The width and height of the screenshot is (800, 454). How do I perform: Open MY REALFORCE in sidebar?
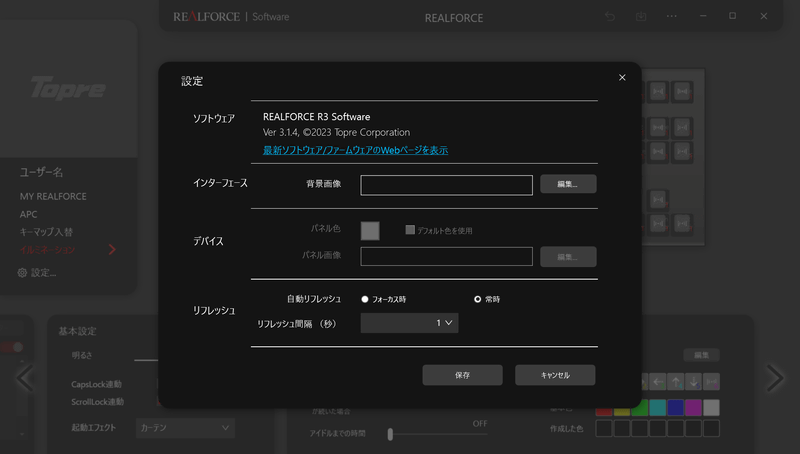53,196
